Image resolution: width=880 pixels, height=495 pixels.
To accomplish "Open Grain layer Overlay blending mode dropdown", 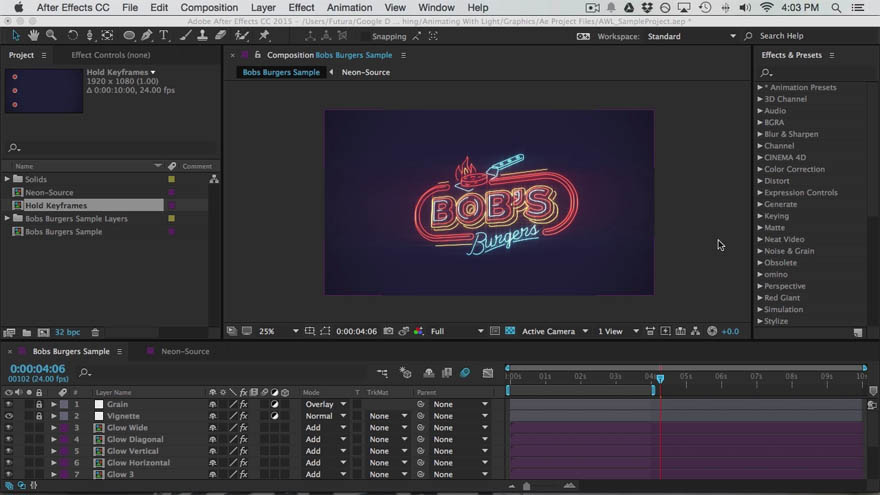I will (326, 404).
